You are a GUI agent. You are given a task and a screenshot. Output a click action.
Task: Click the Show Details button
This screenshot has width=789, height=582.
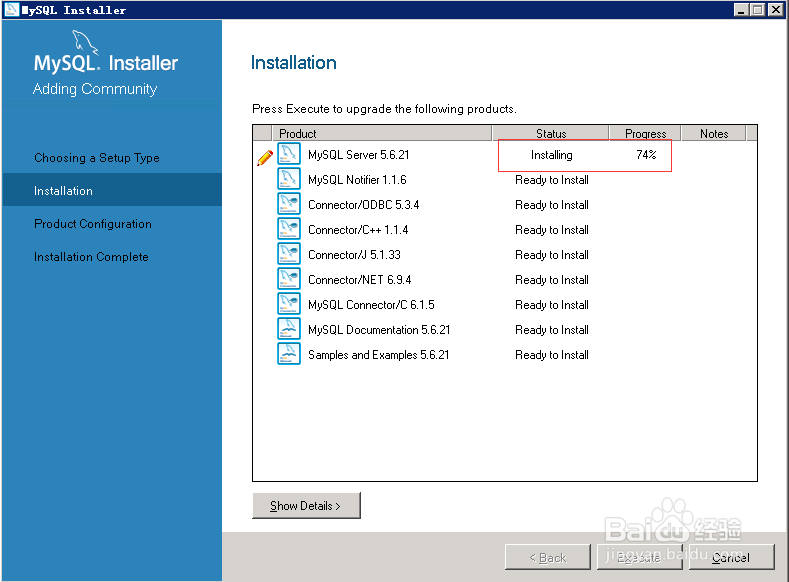click(x=306, y=506)
